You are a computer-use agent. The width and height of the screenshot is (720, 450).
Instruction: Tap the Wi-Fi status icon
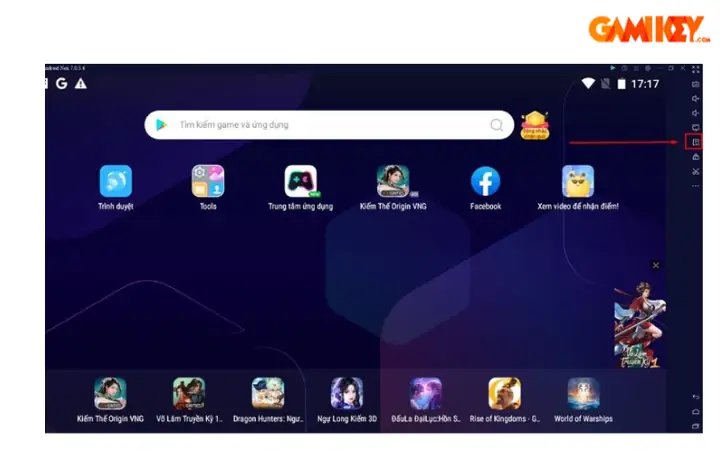(588, 84)
